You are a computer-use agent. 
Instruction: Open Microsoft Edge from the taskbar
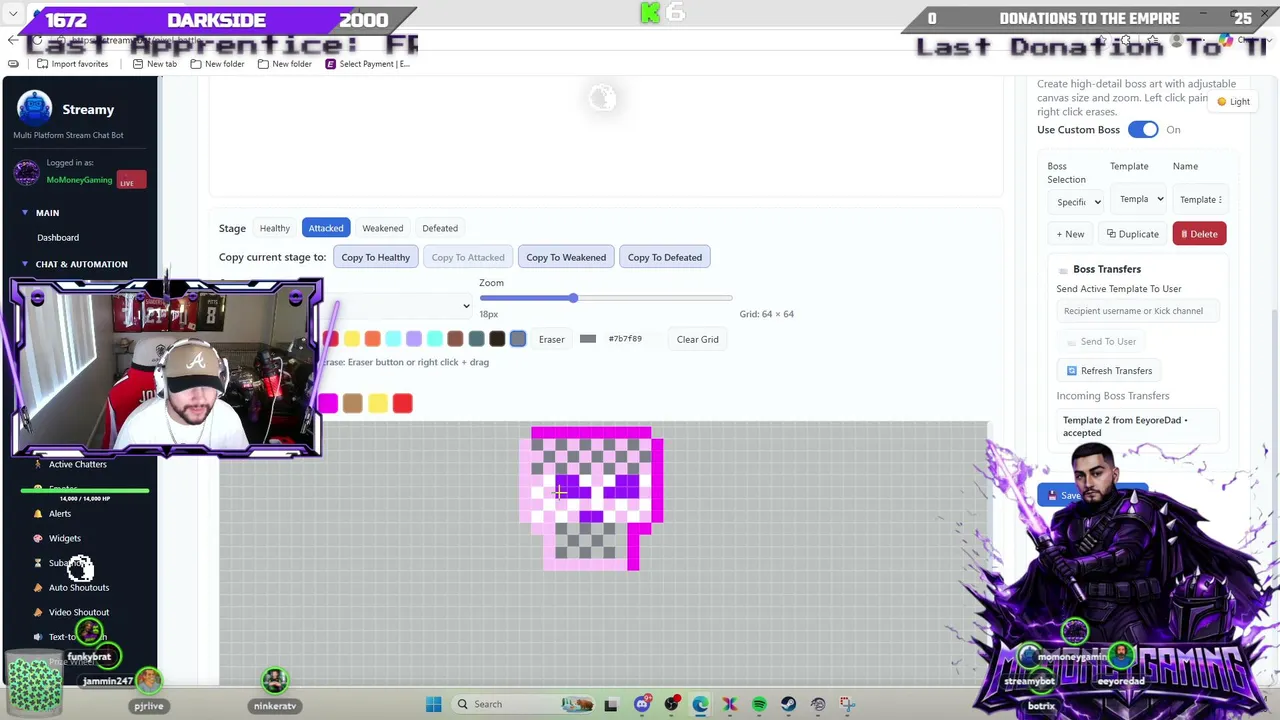tap(700, 704)
